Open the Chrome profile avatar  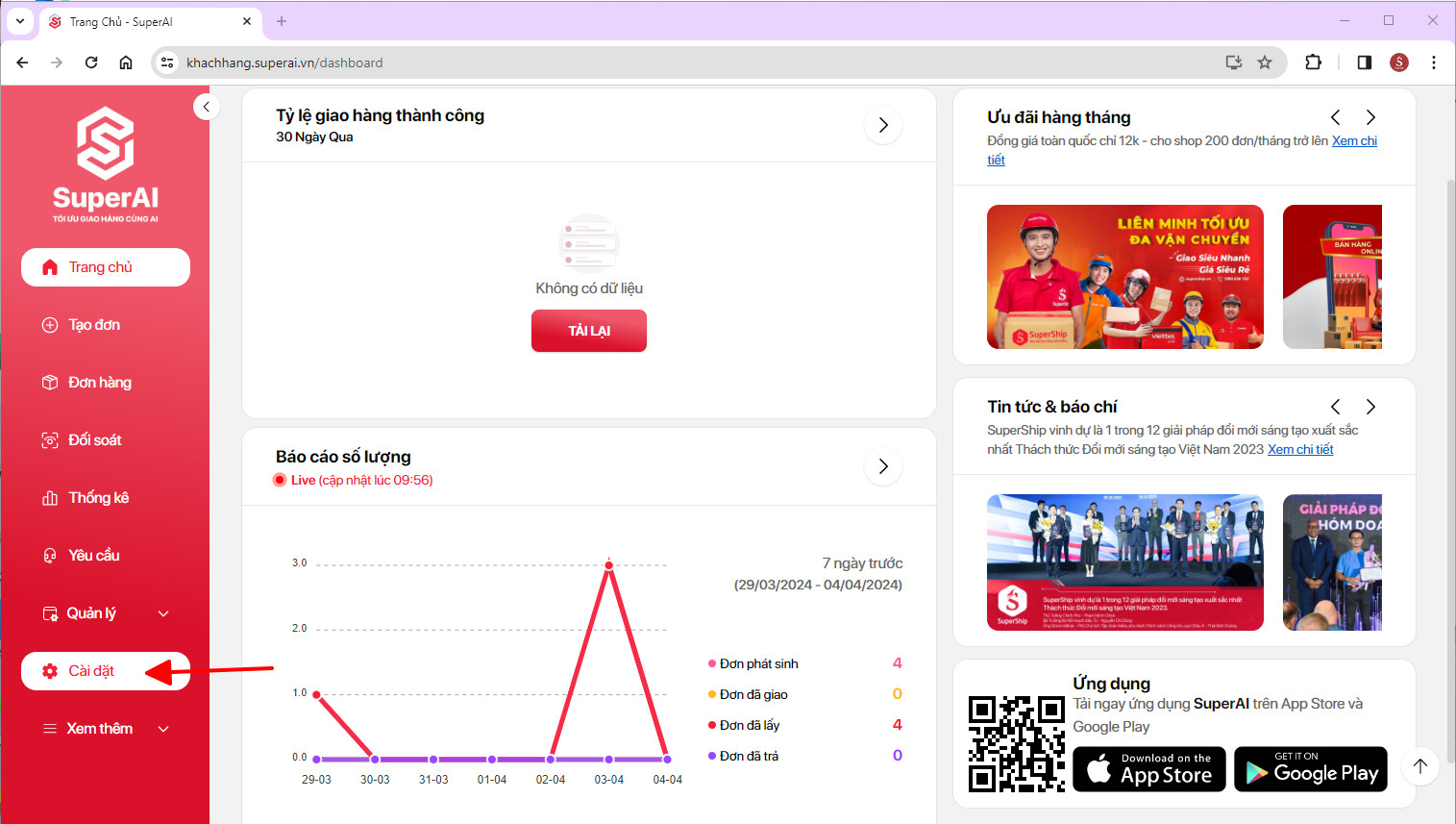1399,62
